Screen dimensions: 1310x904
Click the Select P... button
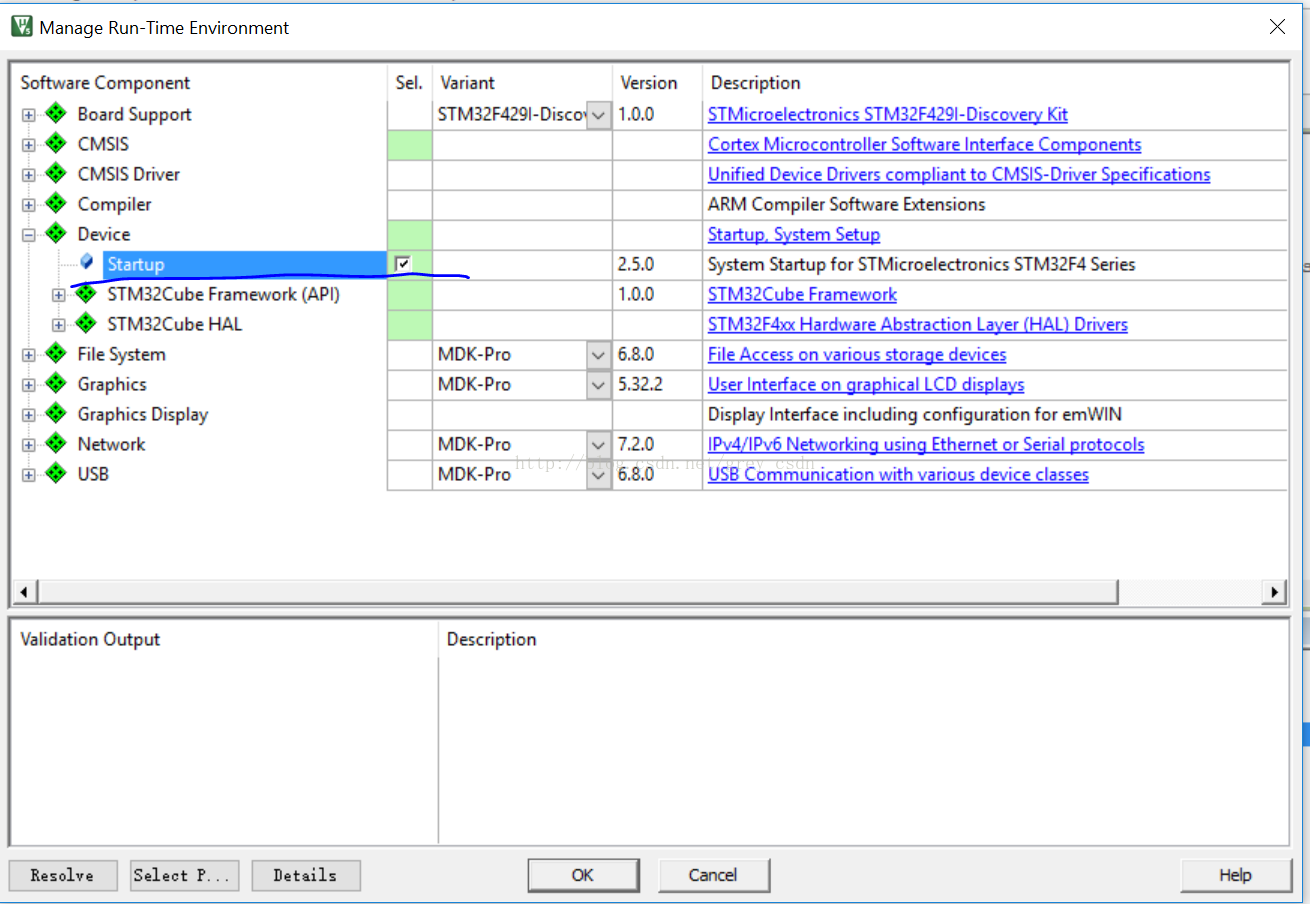(x=184, y=875)
